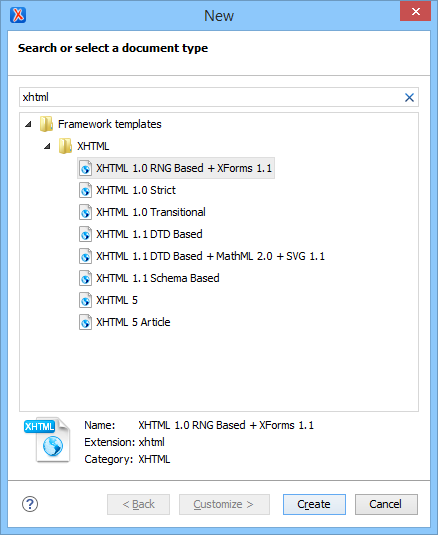Clear the search text with the X icon
Image resolution: width=438 pixels, height=535 pixels.
click(x=409, y=98)
